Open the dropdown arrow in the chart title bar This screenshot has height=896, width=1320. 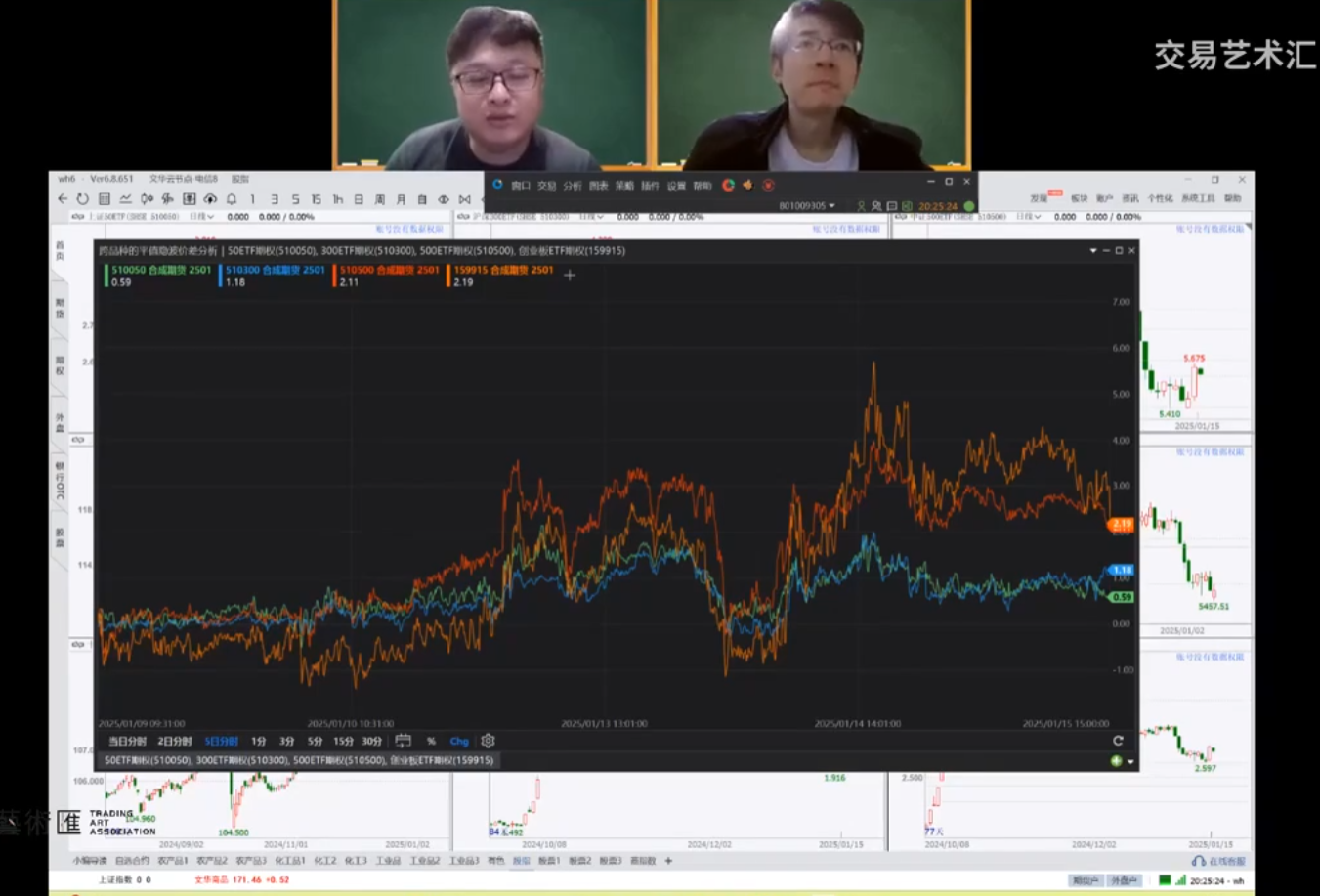click(x=1092, y=251)
